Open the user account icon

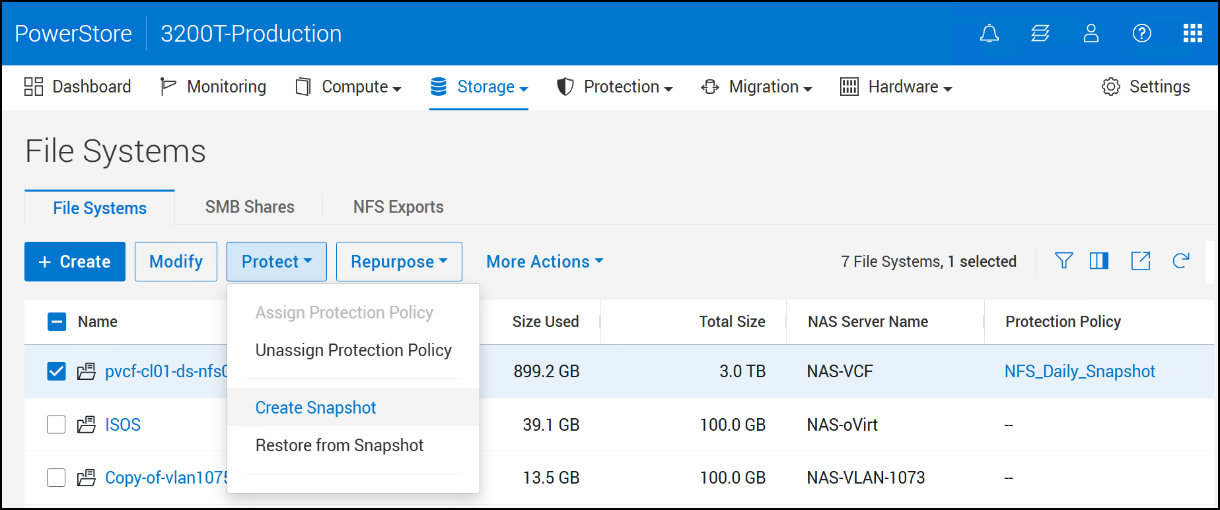[x=1091, y=34]
